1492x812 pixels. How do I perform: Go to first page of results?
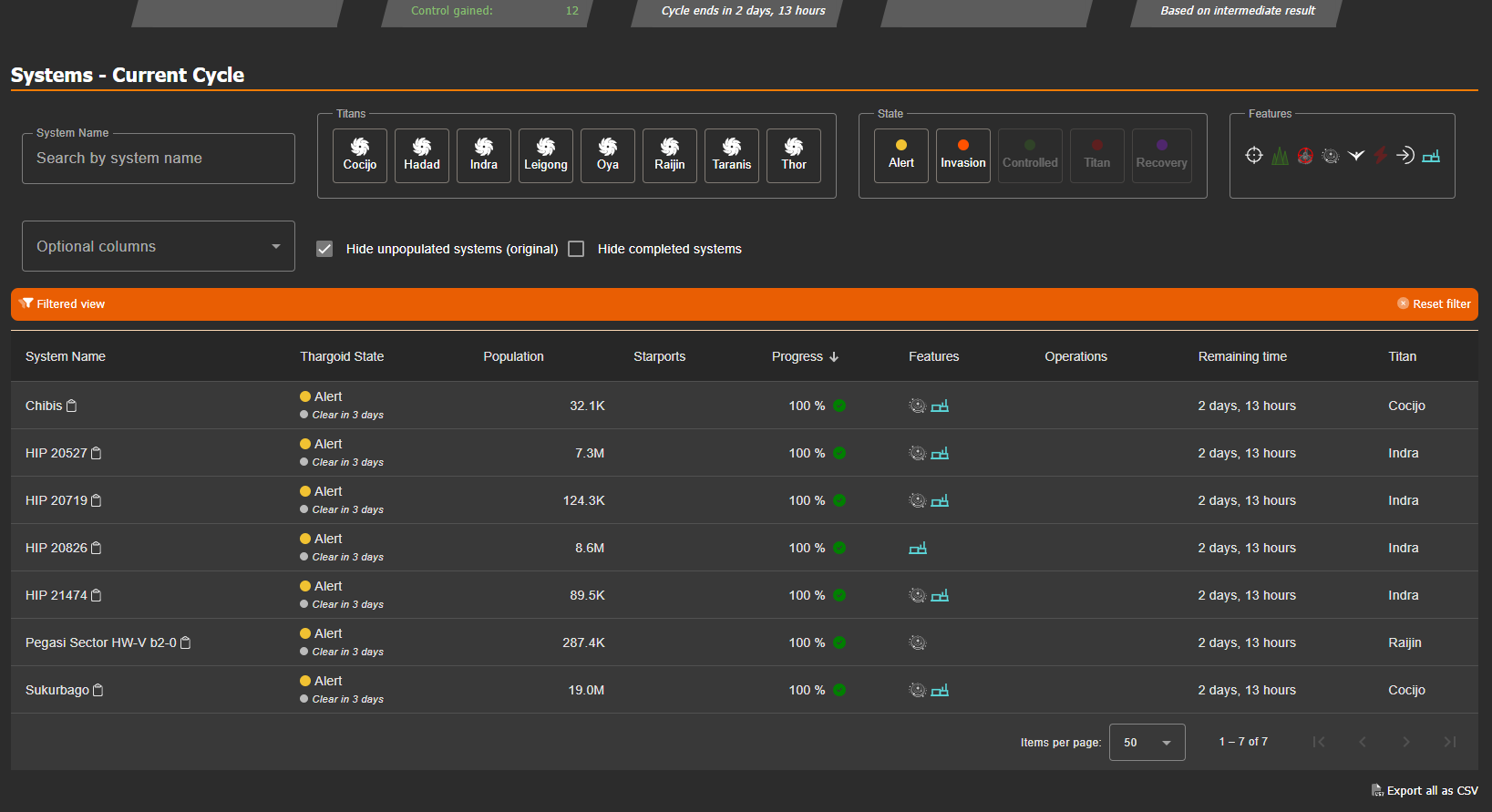click(x=1319, y=742)
